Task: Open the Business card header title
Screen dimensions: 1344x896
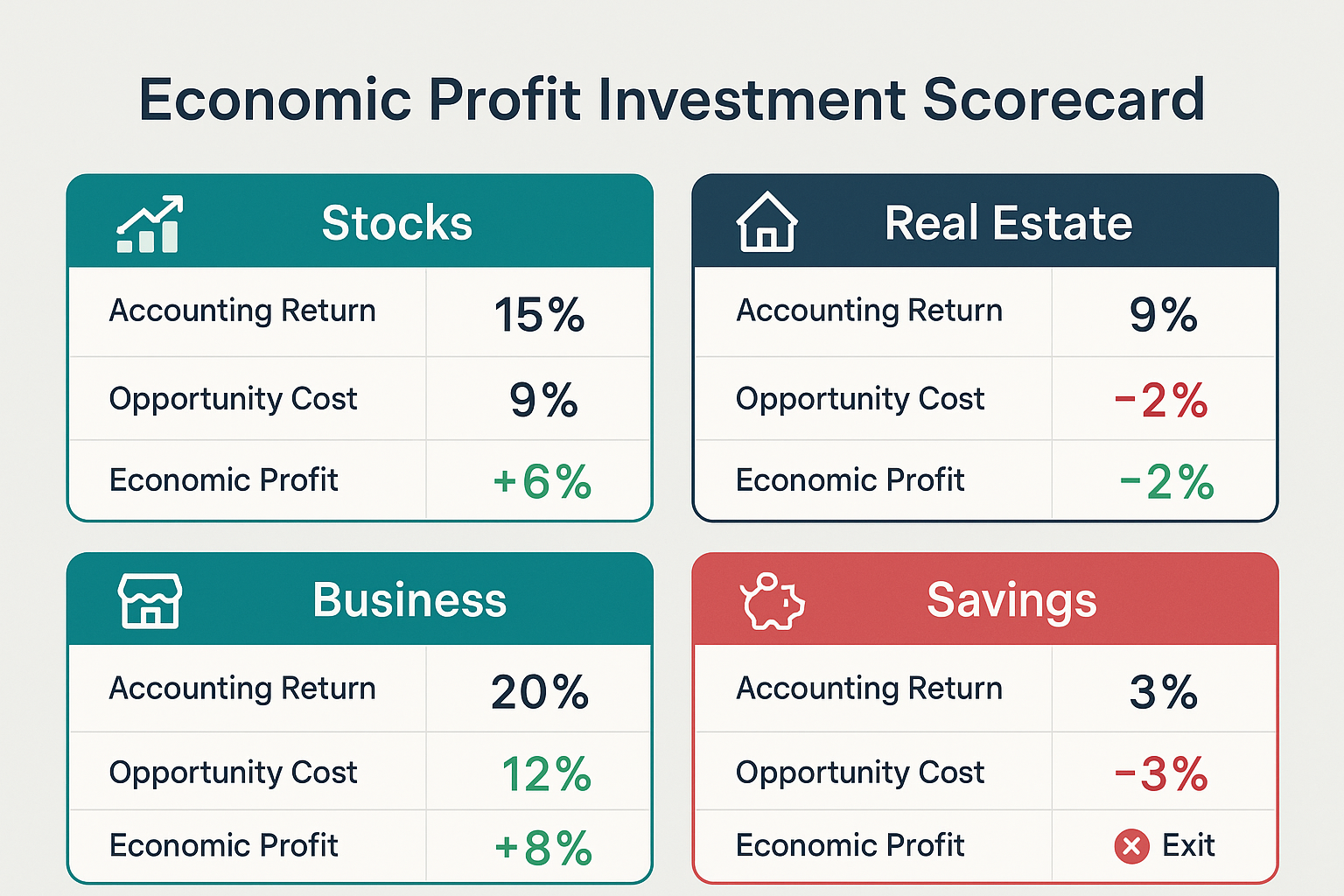Action: coord(409,600)
